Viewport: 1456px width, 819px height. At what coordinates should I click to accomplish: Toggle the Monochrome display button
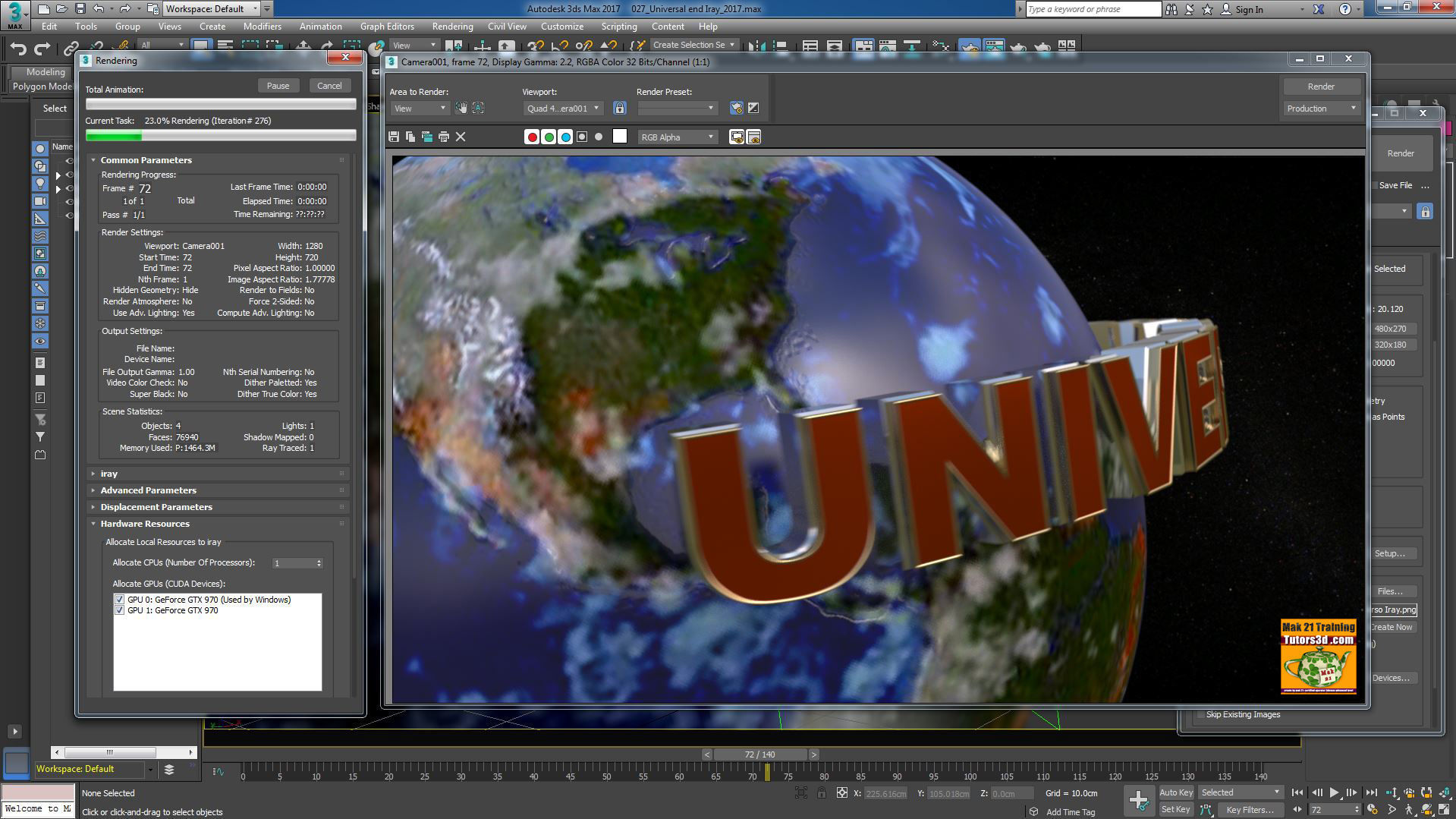599,137
